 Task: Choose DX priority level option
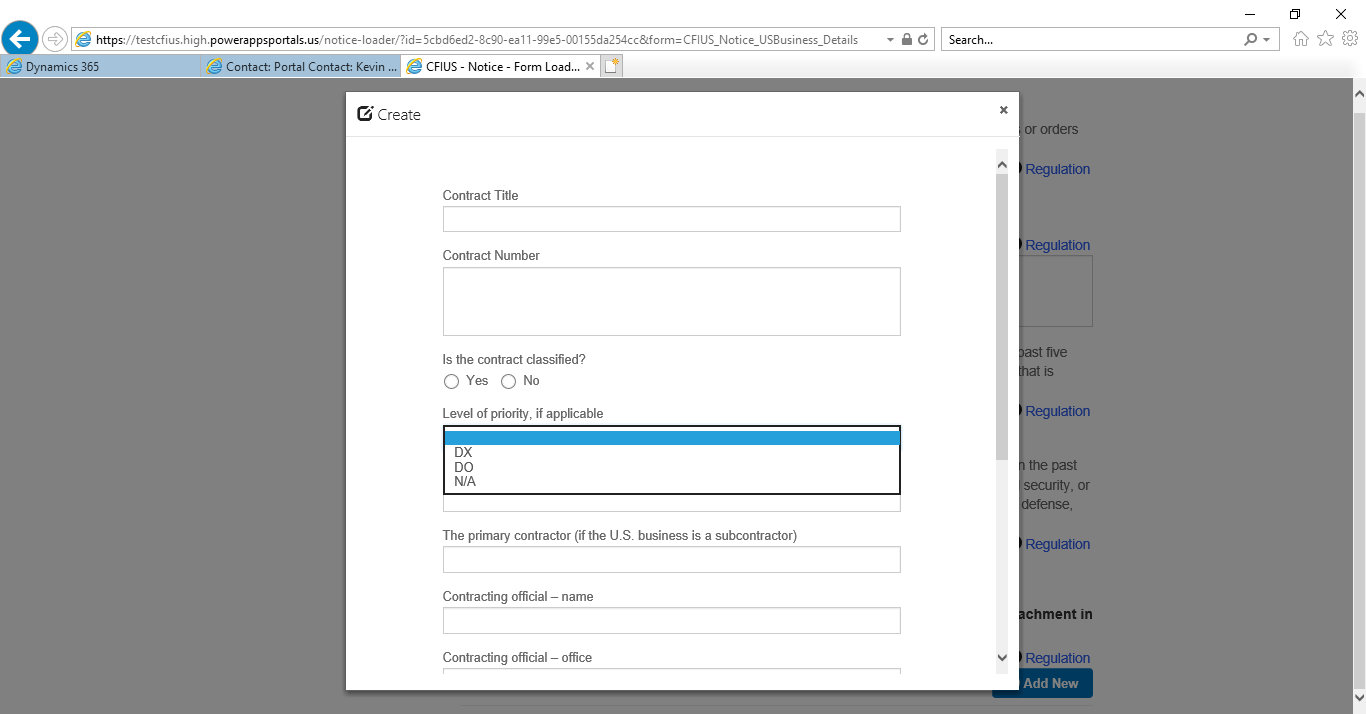pos(463,453)
